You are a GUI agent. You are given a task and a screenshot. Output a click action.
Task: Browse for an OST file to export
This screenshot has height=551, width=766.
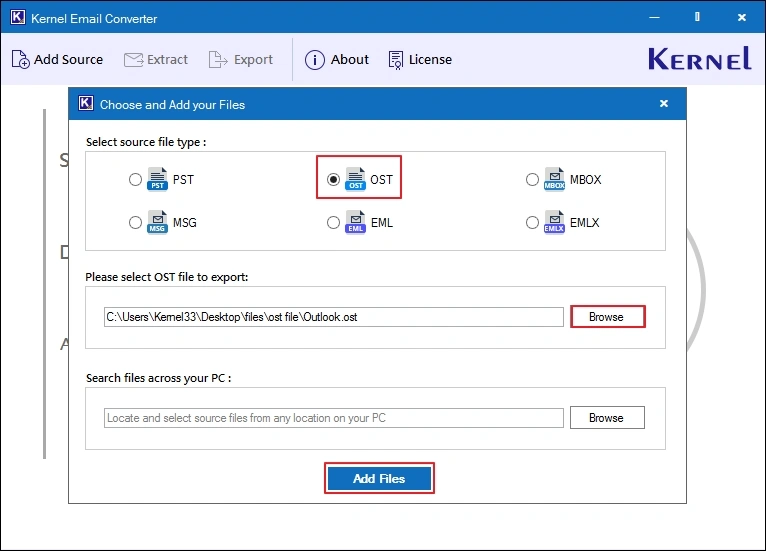click(607, 317)
